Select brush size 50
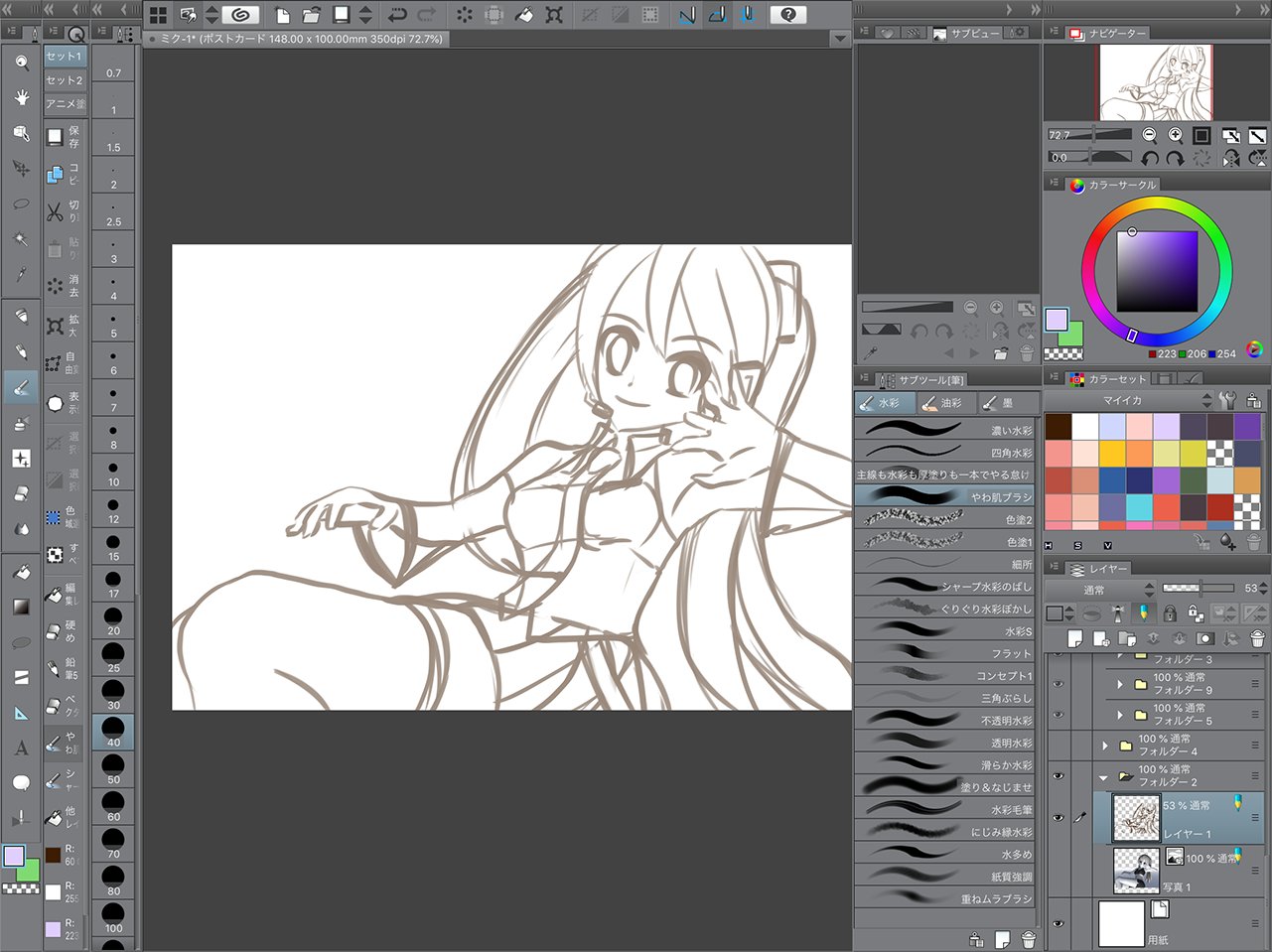The image size is (1272, 952). pyautogui.click(x=113, y=768)
